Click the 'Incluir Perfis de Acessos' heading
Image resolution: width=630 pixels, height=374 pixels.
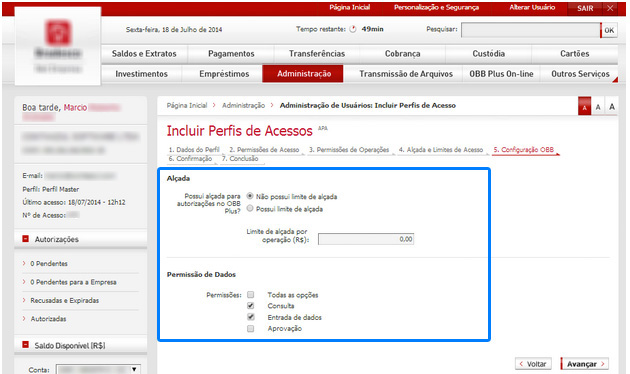(239, 131)
